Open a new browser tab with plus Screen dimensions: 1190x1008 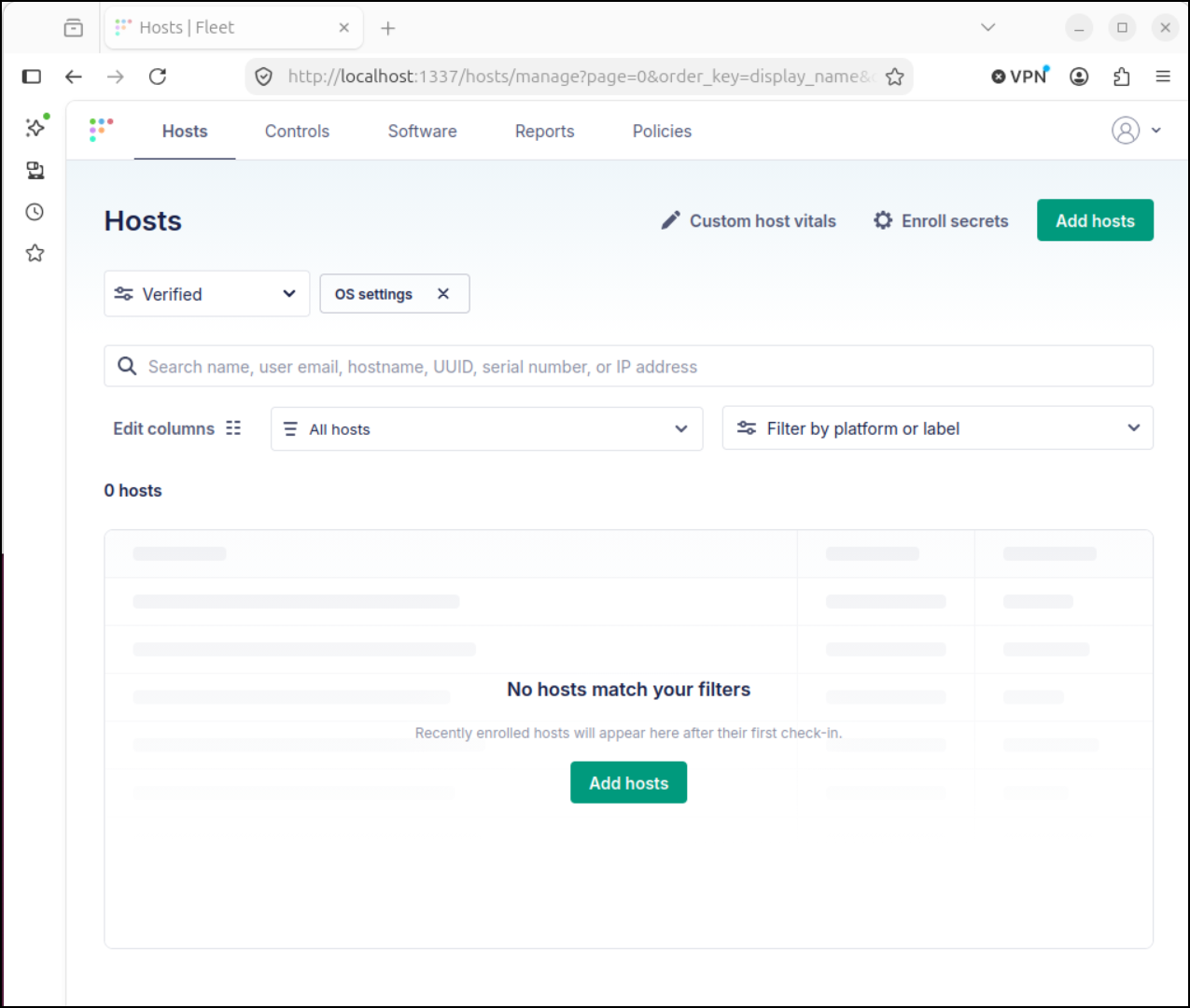click(388, 28)
